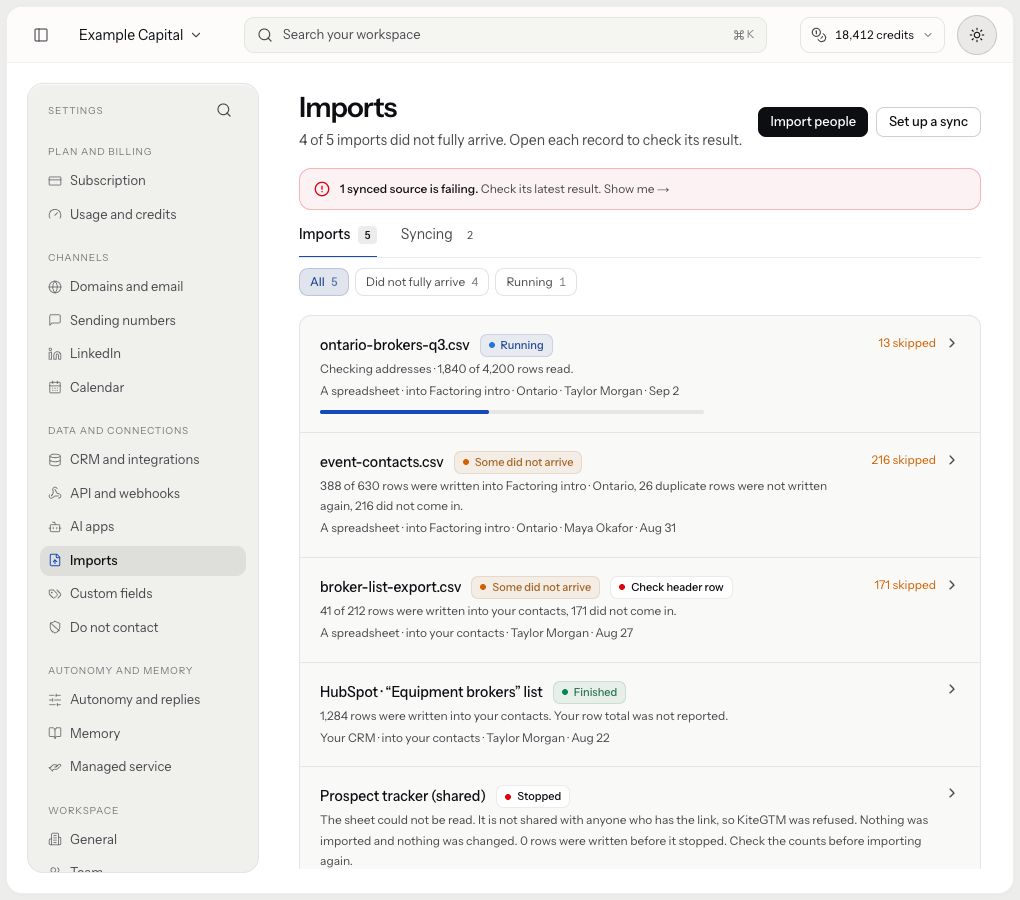This screenshot has width=1020, height=900.
Task: Expand the broker-list-export.csv row chevron
Action: click(x=952, y=585)
